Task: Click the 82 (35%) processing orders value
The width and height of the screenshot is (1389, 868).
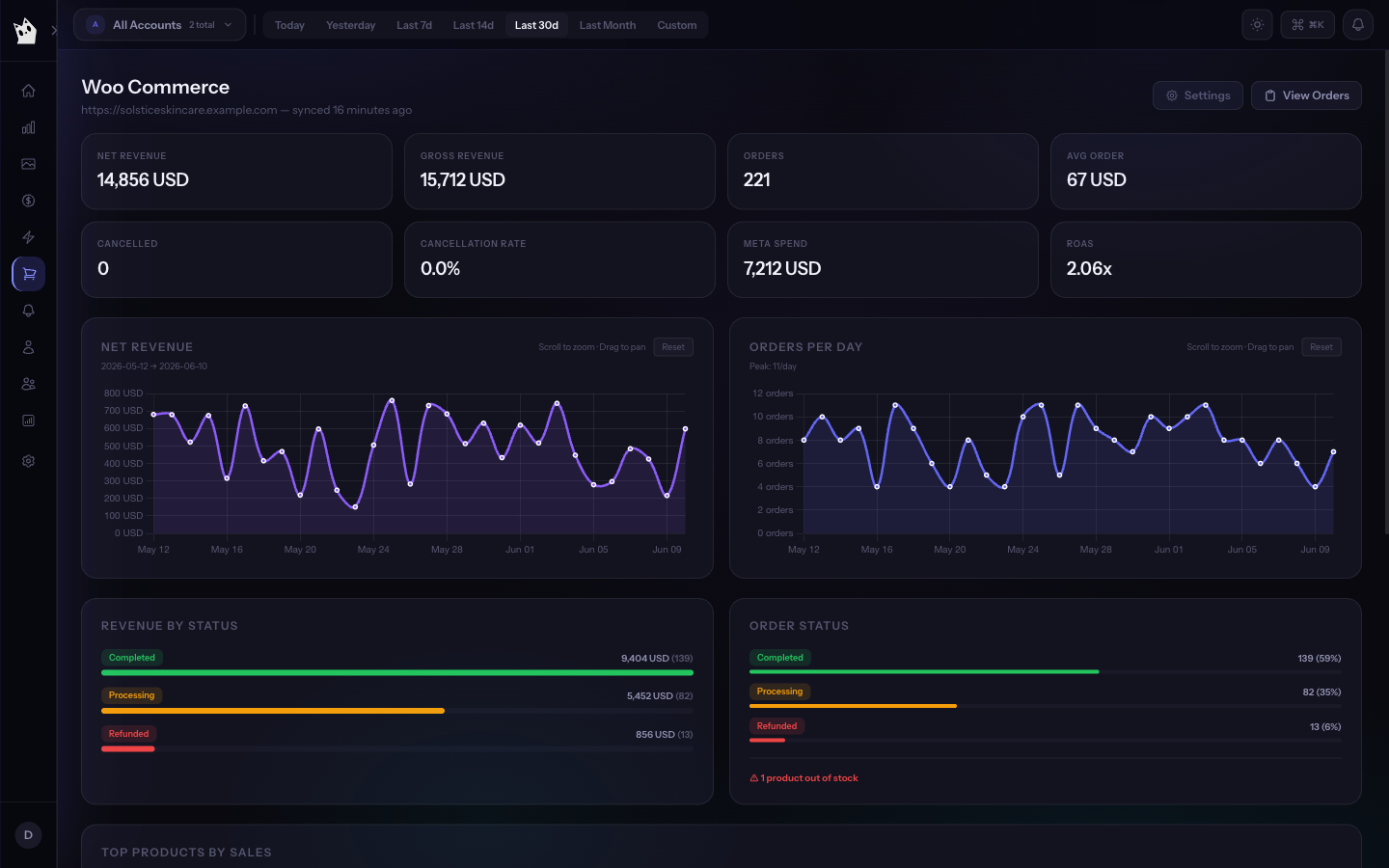Action: click(1321, 692)
